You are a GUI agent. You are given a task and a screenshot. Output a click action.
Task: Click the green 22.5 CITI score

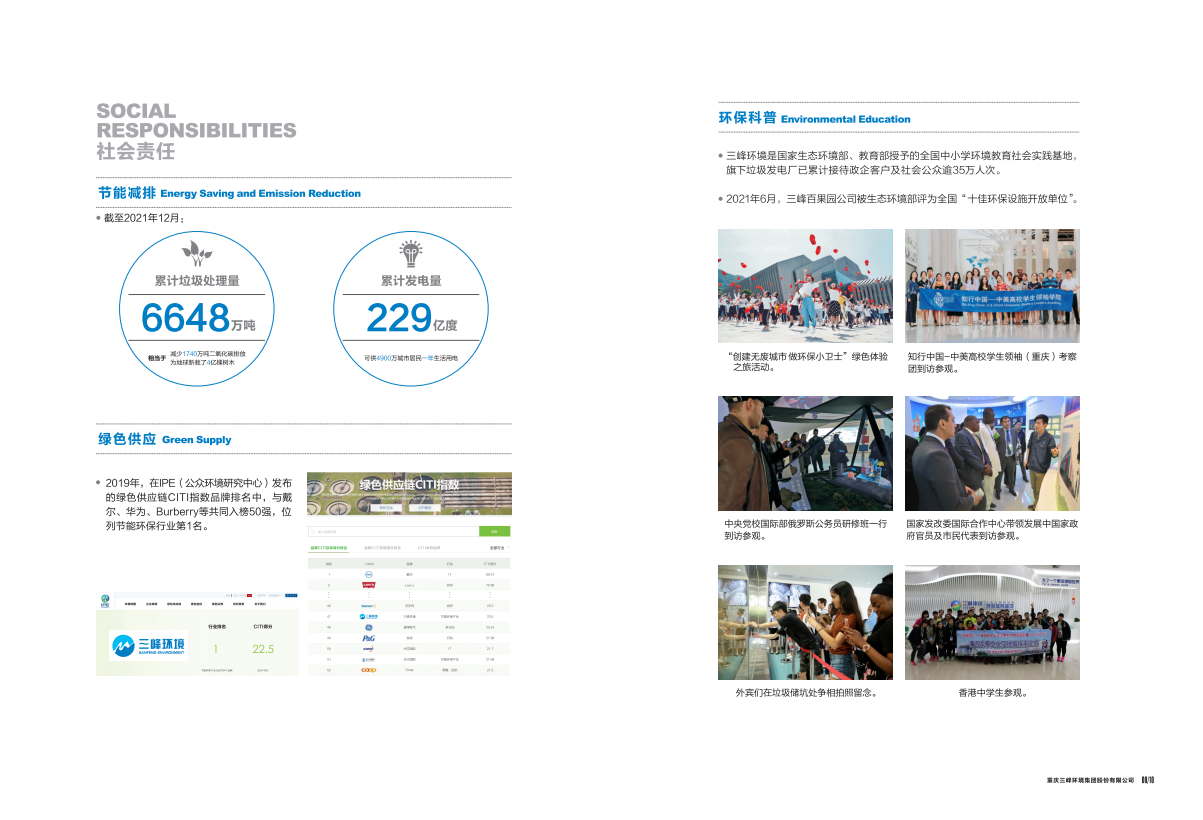(263, 649)
